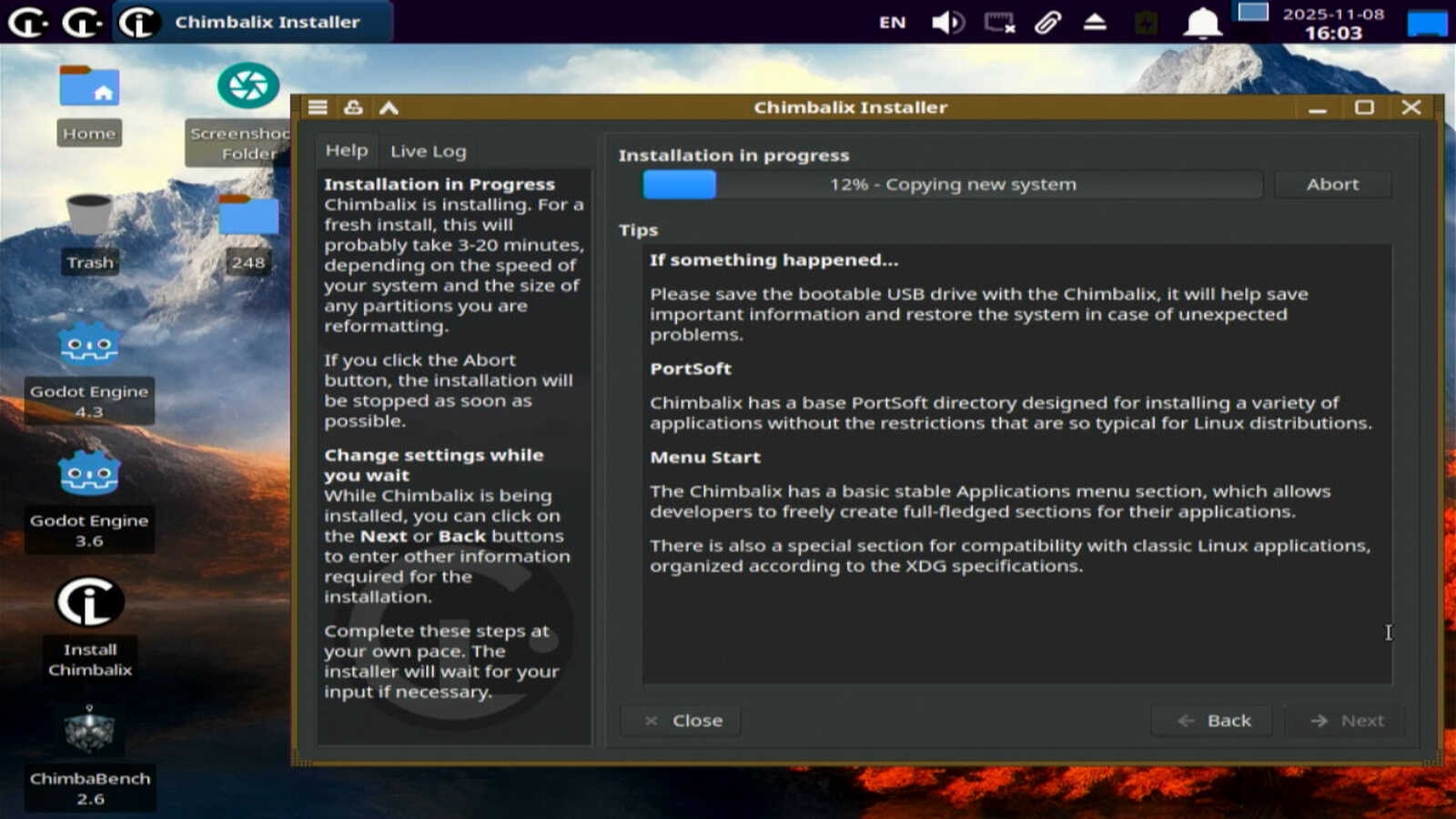Viewport: 1456px width, 819px height.
Task: Click the Next button in the installer
Action: [1346, 721]
